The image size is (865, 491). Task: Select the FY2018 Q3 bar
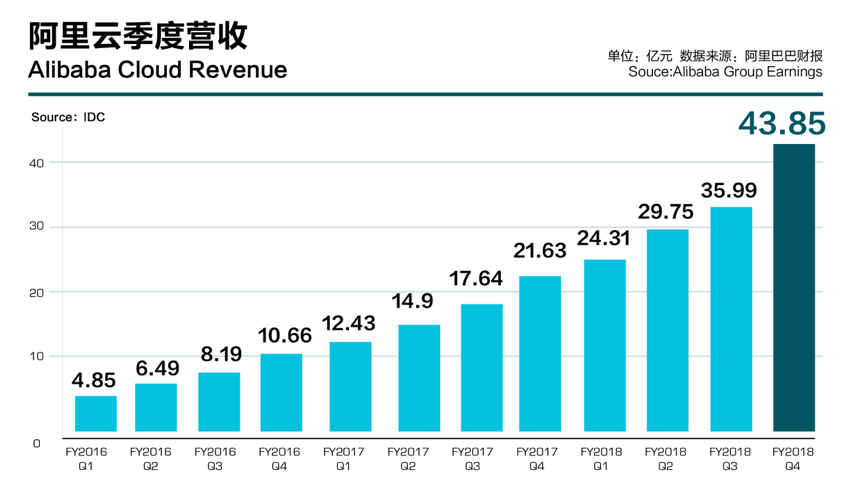pyautogui.click(x=731, y=319)
